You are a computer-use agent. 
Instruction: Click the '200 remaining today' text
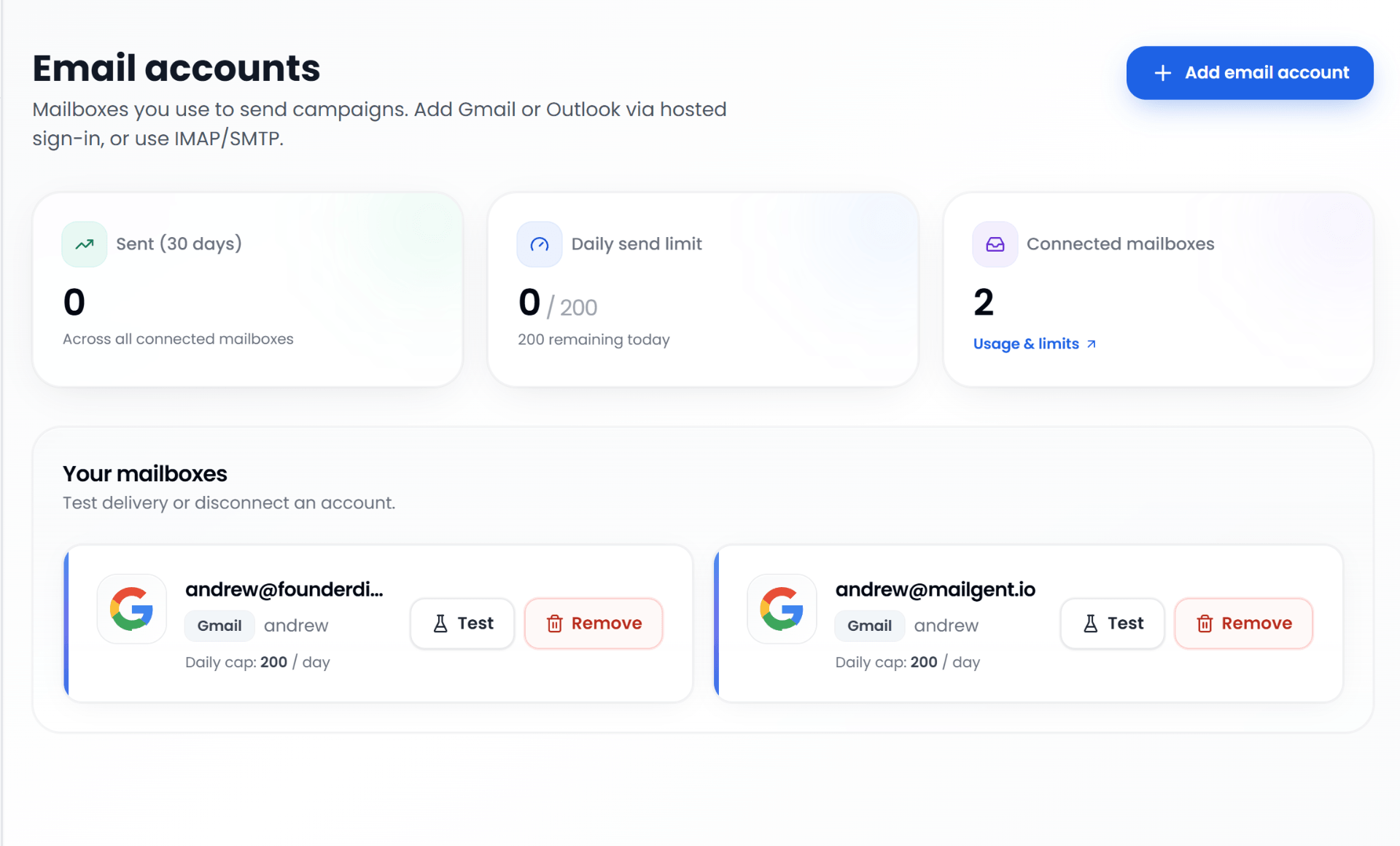[594, 340]
